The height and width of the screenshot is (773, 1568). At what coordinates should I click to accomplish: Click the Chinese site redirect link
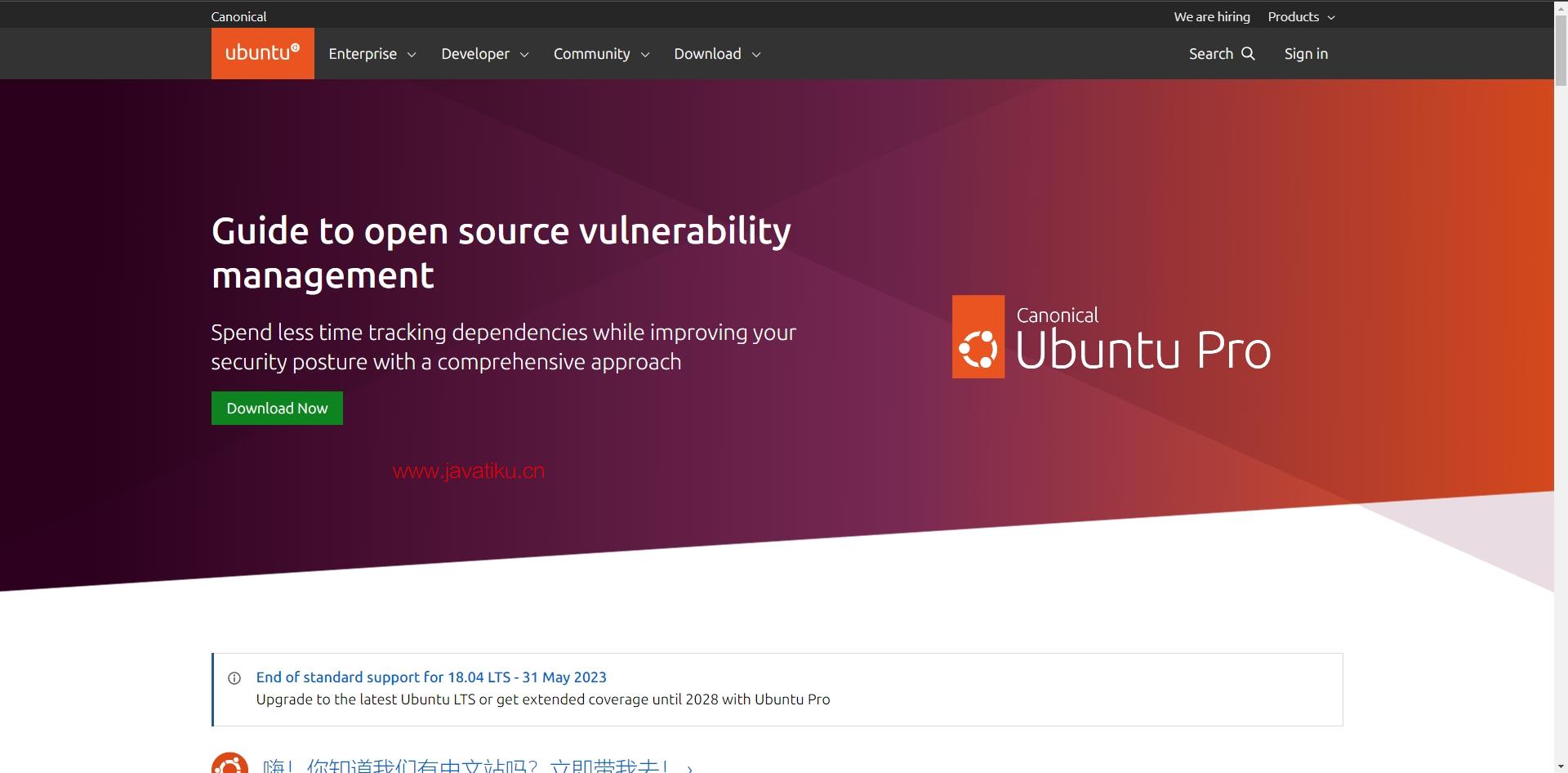click(477, 766)
